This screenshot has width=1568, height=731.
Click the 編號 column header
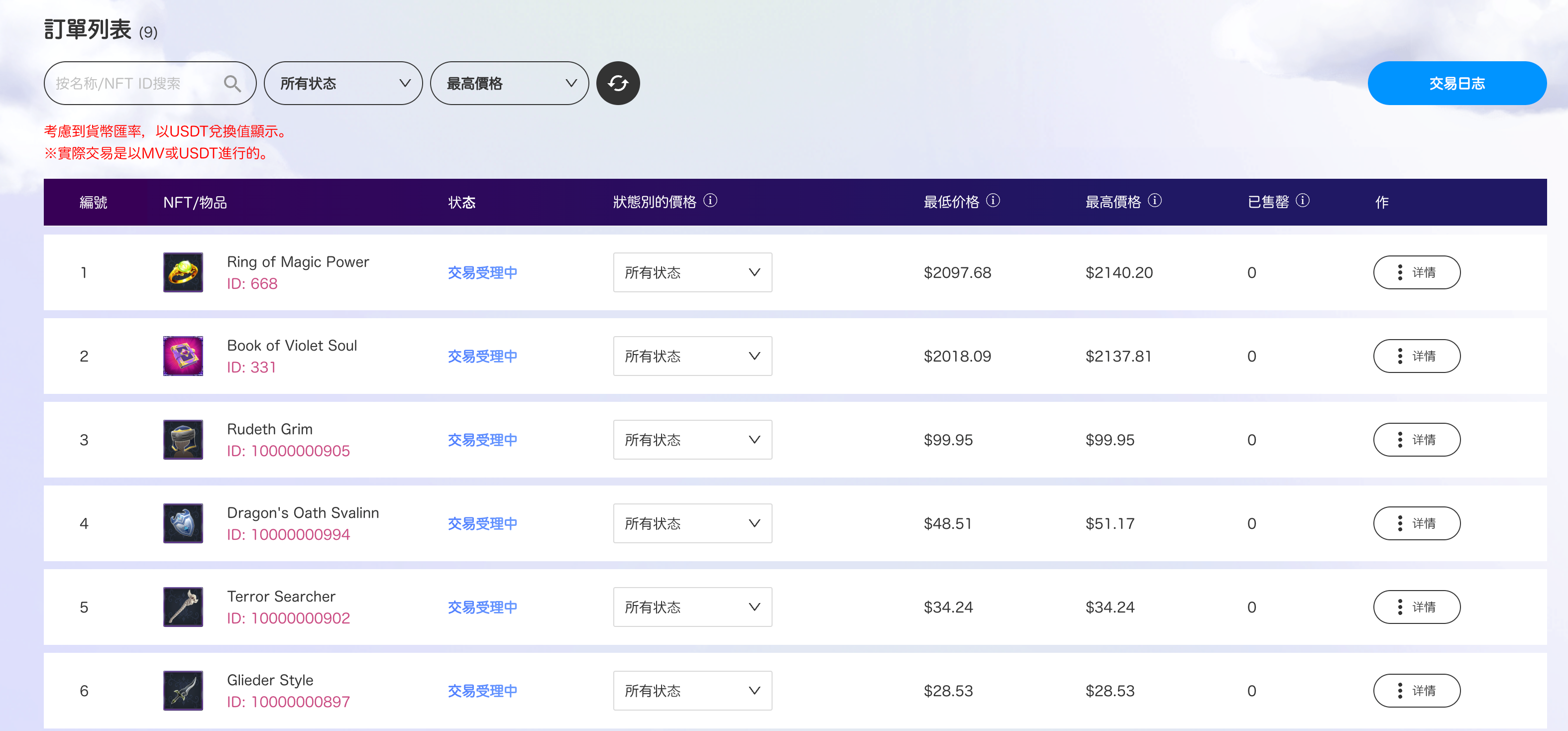(93, 202)
